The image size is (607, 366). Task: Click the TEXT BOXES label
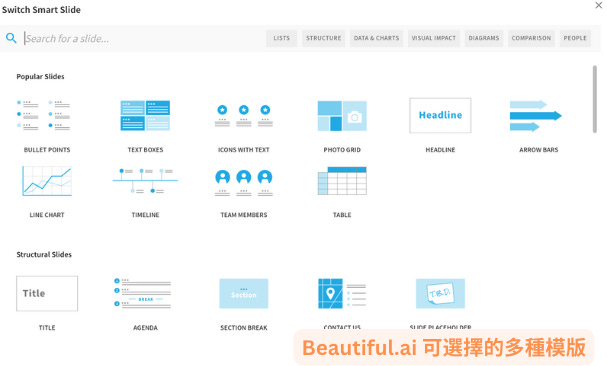pyautogui.click(x=145, y=149)
